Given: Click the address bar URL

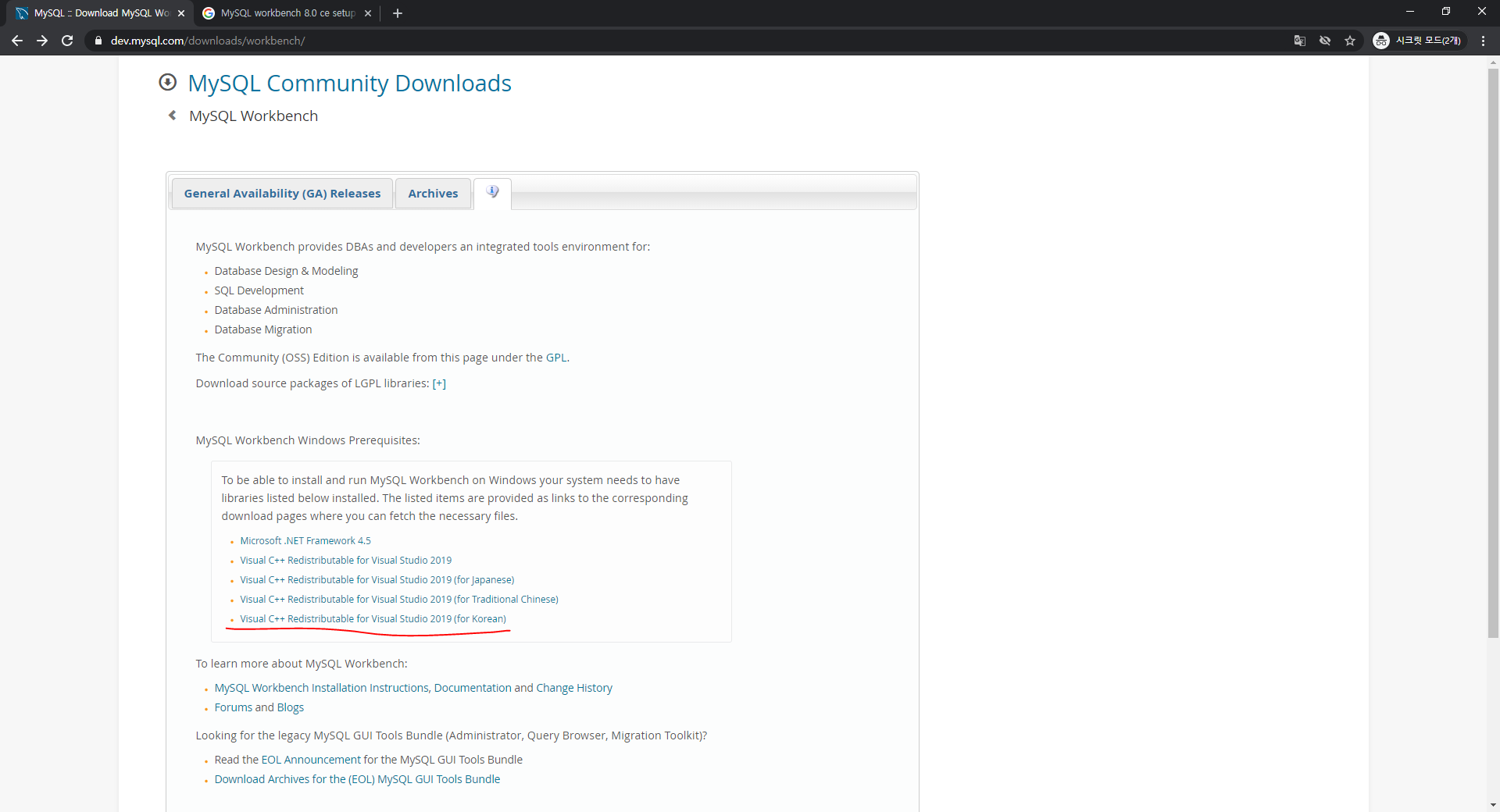Looking at the screenshot, I should pyautogui.click(x=208, y=41).
